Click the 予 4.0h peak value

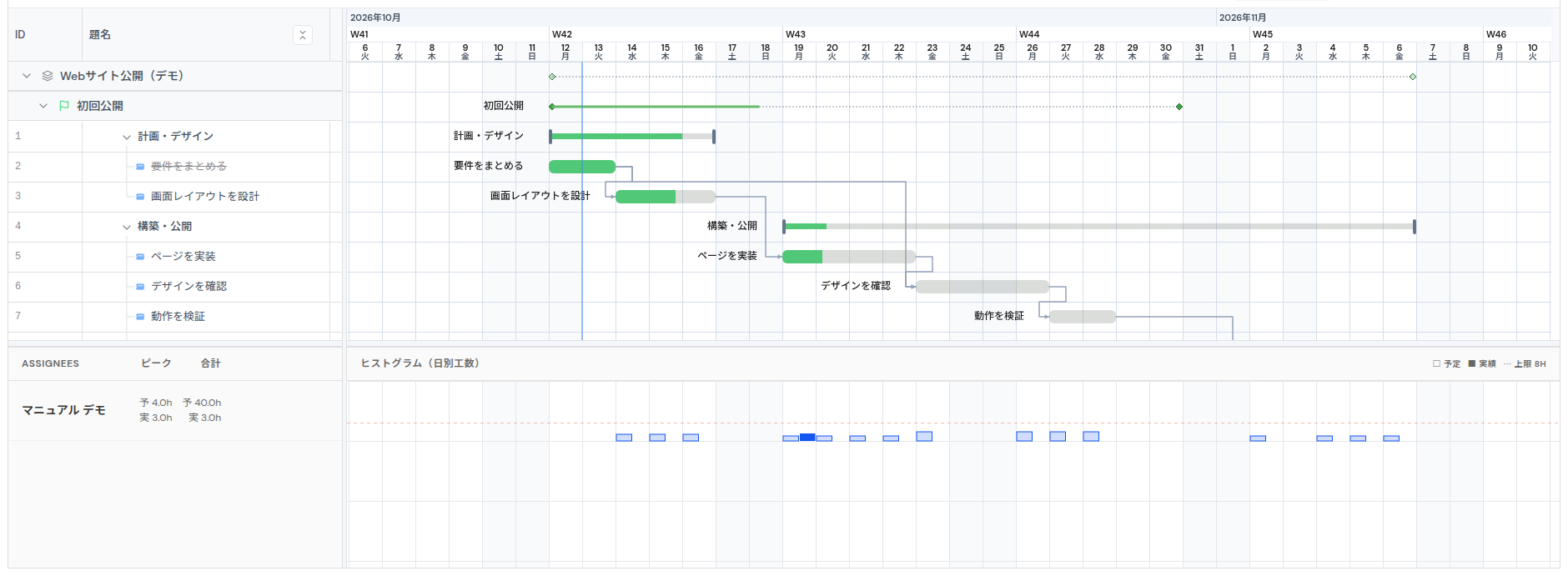156,403
